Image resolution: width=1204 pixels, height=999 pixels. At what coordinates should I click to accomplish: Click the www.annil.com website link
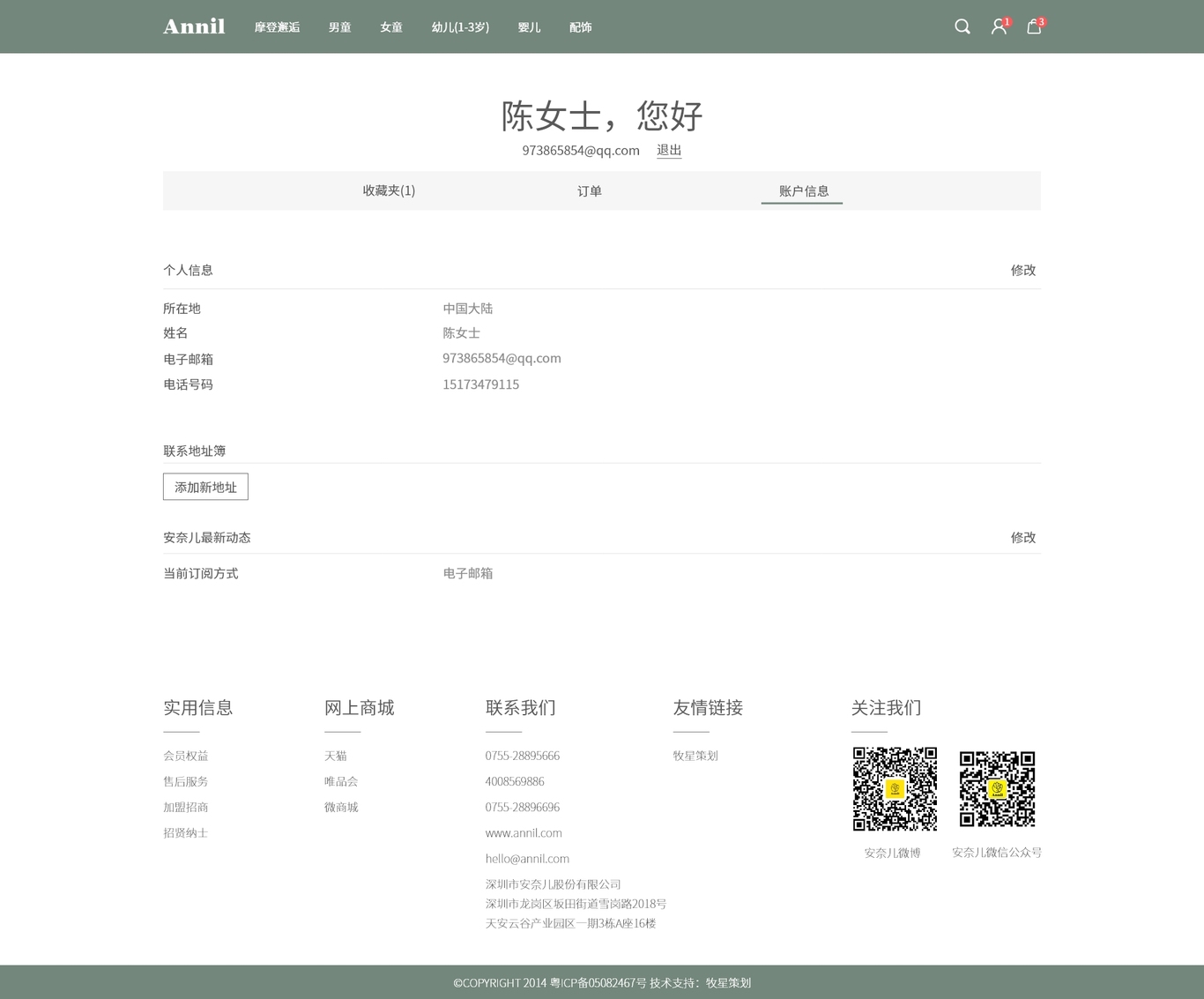pyautogui.click(x=524, y=832)
